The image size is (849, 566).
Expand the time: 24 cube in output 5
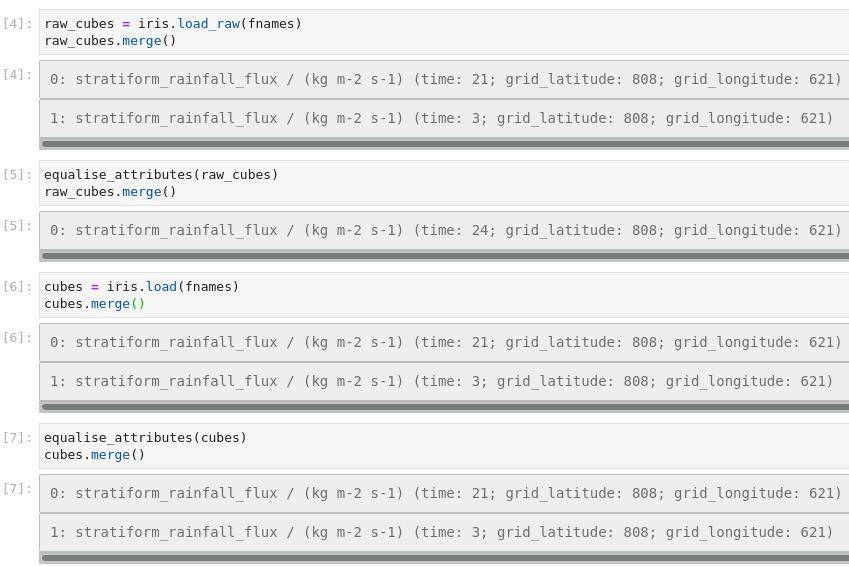tap(445, 231)
